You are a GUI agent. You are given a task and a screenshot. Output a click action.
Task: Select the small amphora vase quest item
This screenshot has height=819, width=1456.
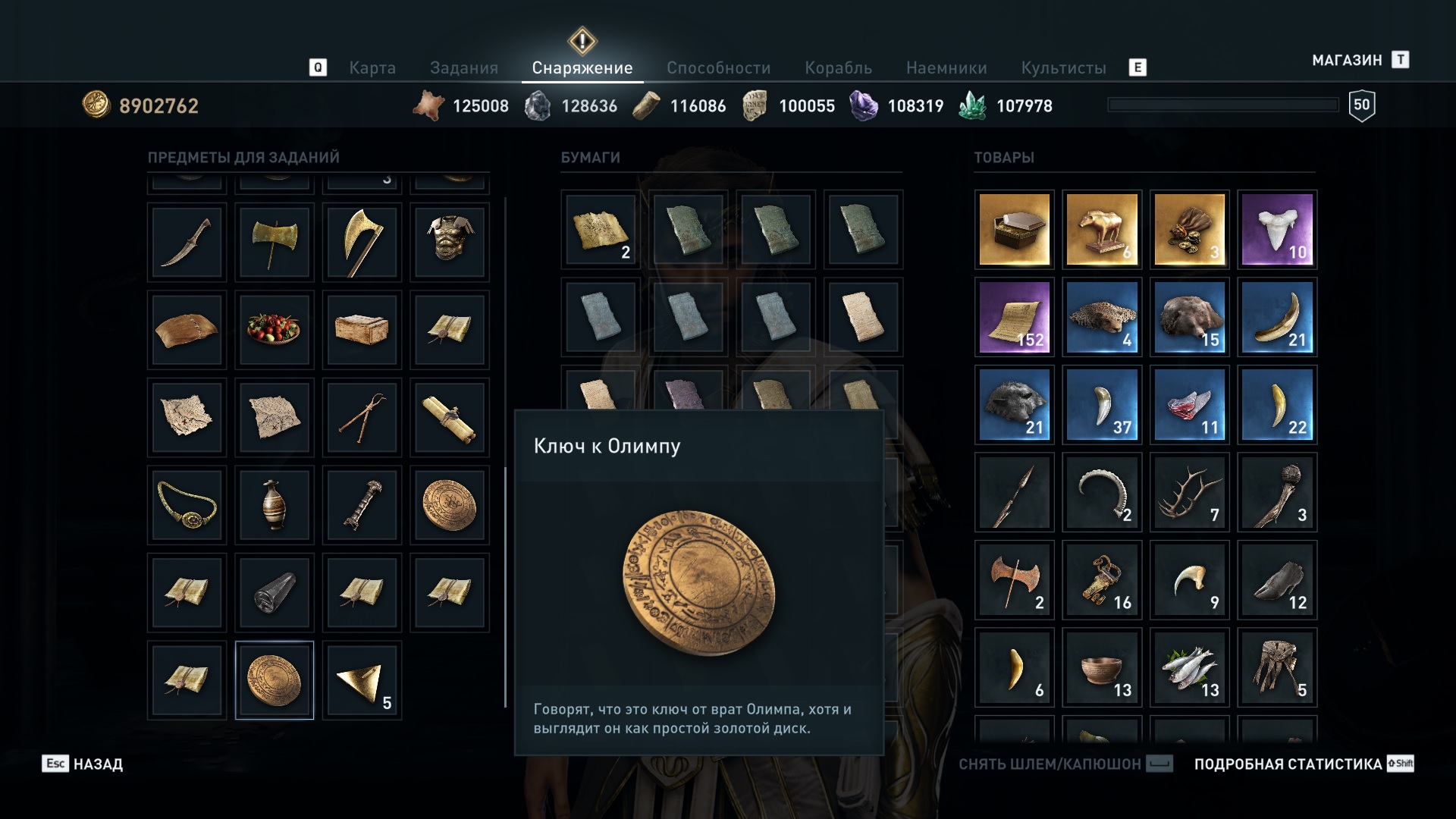pos(274,504)
